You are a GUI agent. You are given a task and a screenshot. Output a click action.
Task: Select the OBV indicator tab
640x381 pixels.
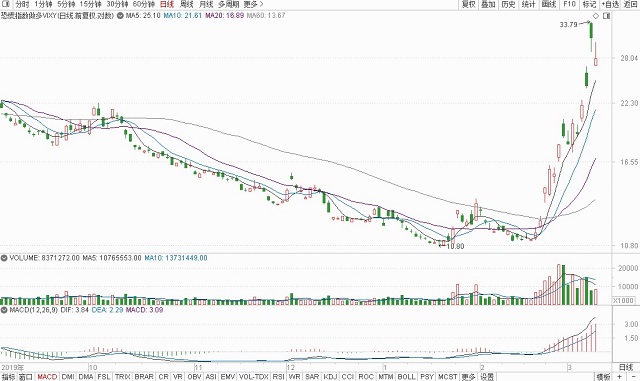[x=194, y=377]
